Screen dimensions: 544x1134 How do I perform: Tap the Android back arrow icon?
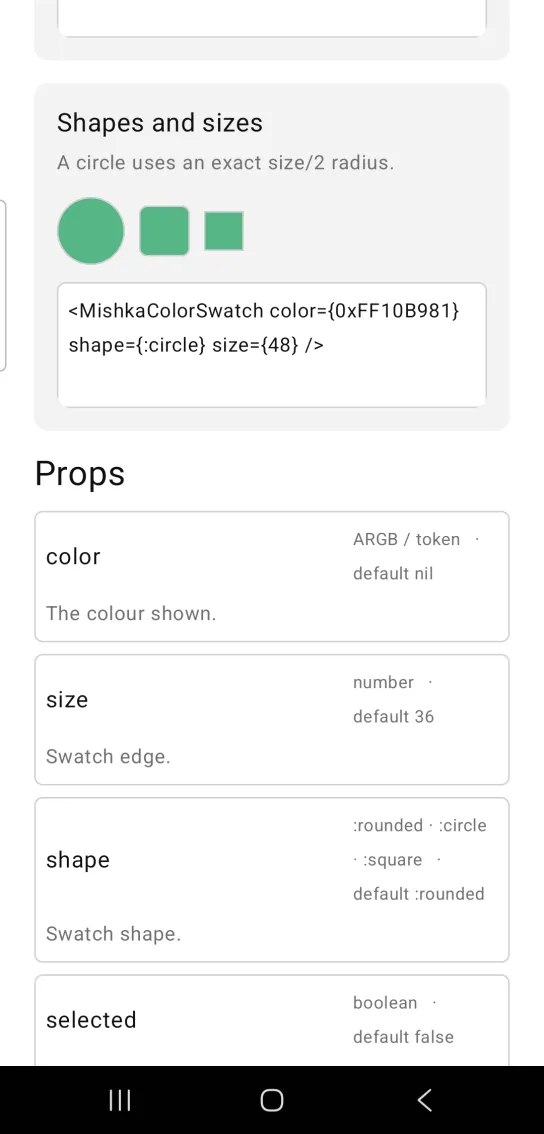[425, 1100]
